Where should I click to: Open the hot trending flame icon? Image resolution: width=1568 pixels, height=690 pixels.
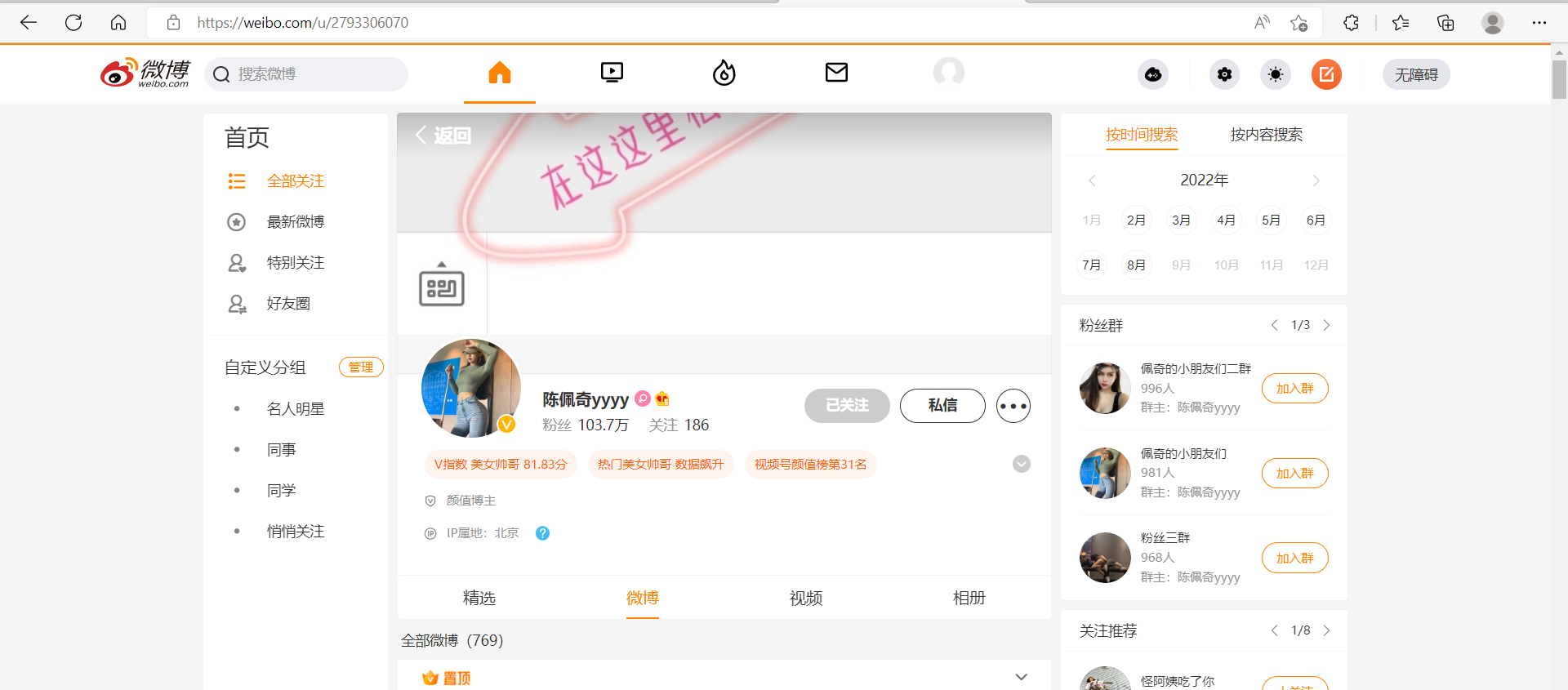[x=724, y=73]
